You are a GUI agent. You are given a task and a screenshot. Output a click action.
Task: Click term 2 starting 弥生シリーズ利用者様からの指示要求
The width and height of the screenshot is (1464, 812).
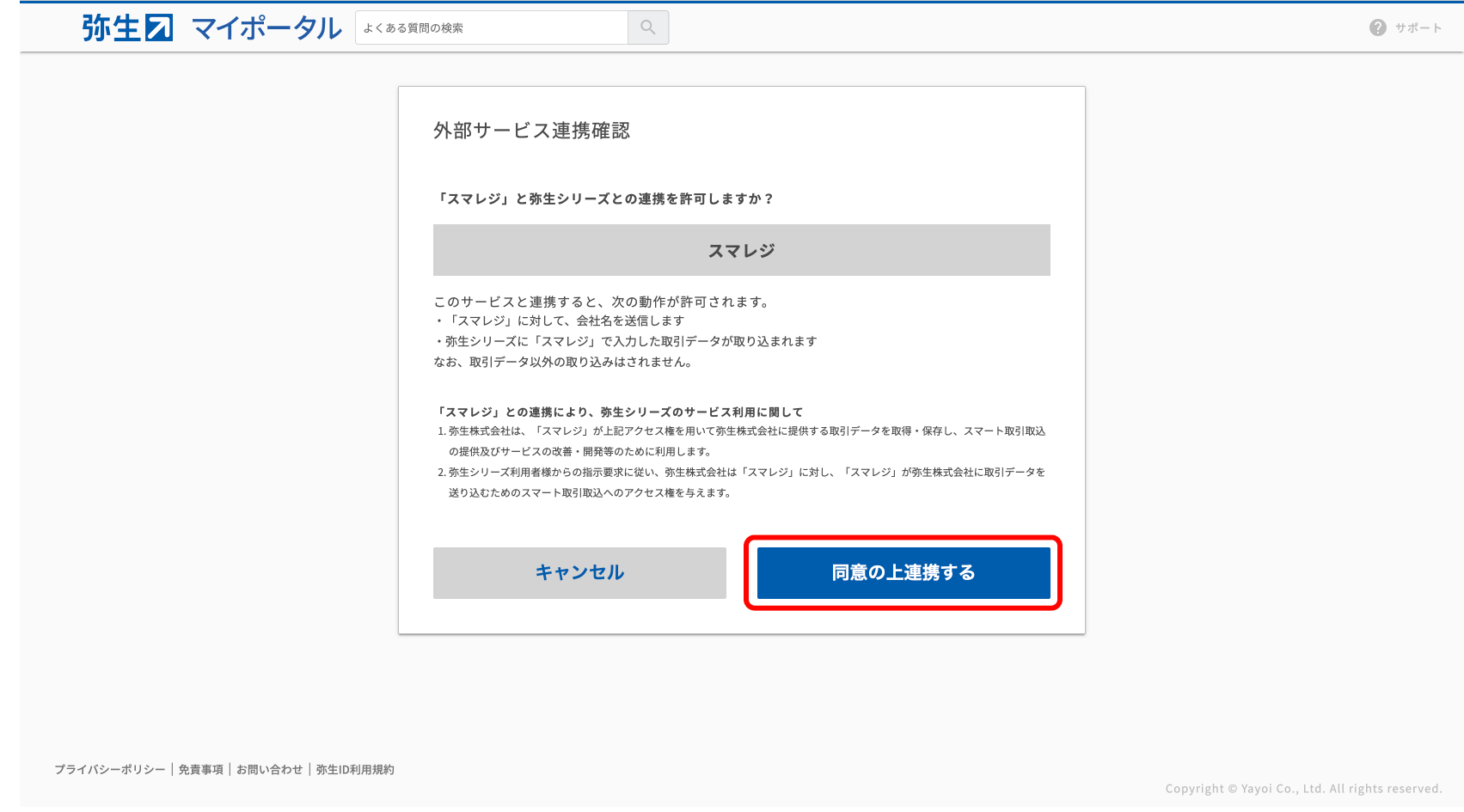(x=742, y=482)
